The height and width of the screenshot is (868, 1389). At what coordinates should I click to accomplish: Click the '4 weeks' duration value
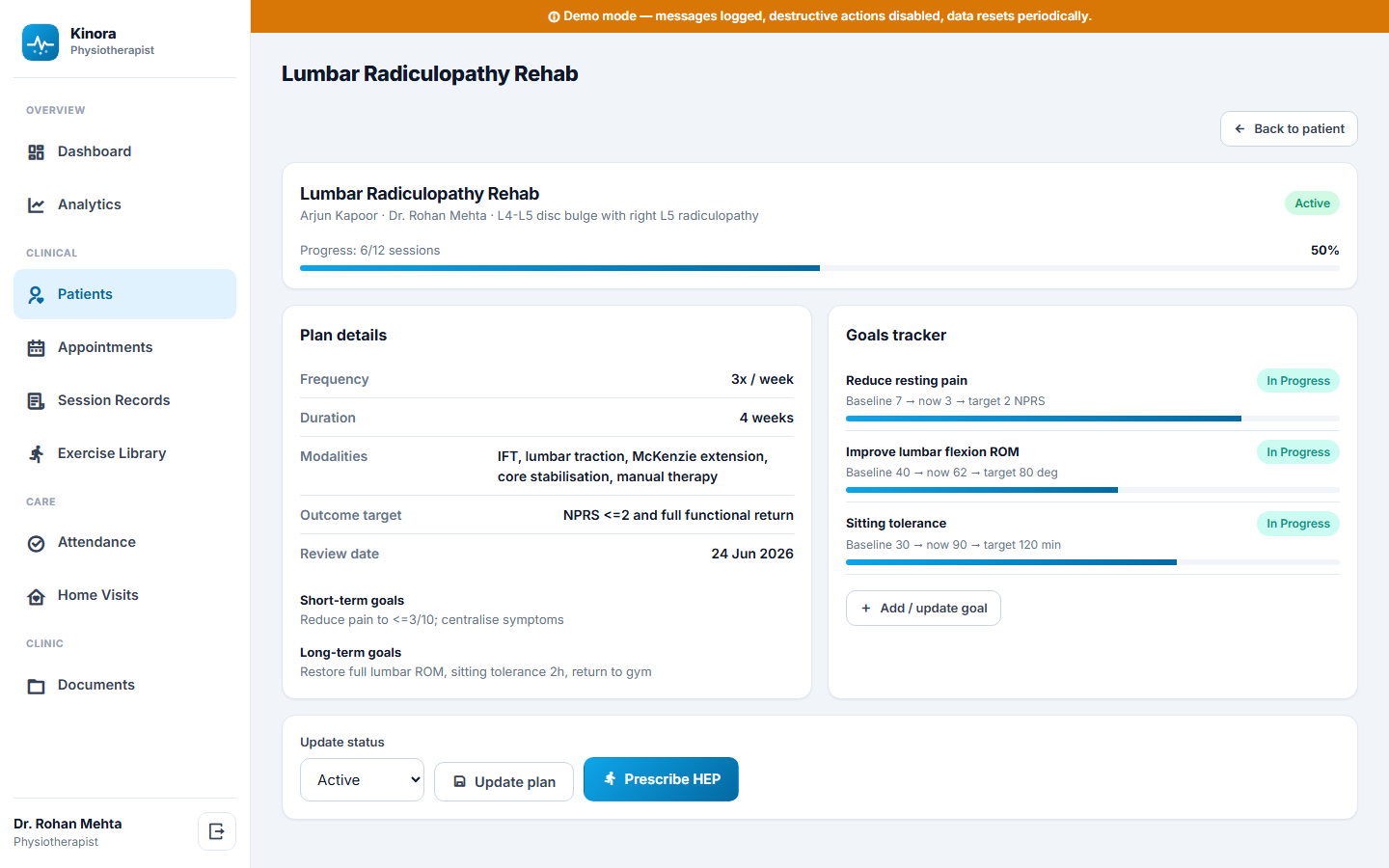[x=767, y=418]
